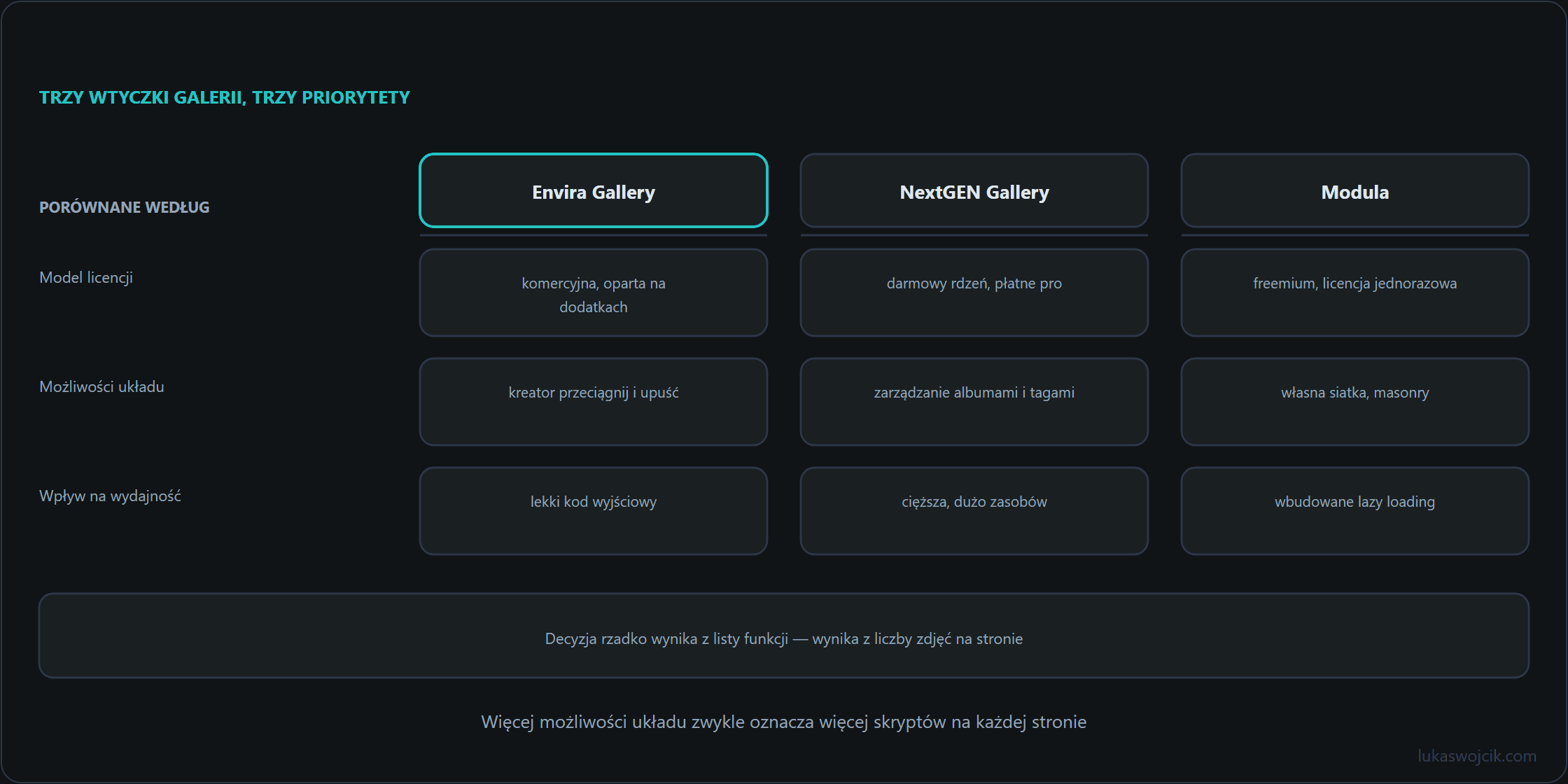The width and height of the screenshot is (1568, 784).
Task: Click the 'własna siatka, masonry' cell
Action: click(x=1355, y=402)
